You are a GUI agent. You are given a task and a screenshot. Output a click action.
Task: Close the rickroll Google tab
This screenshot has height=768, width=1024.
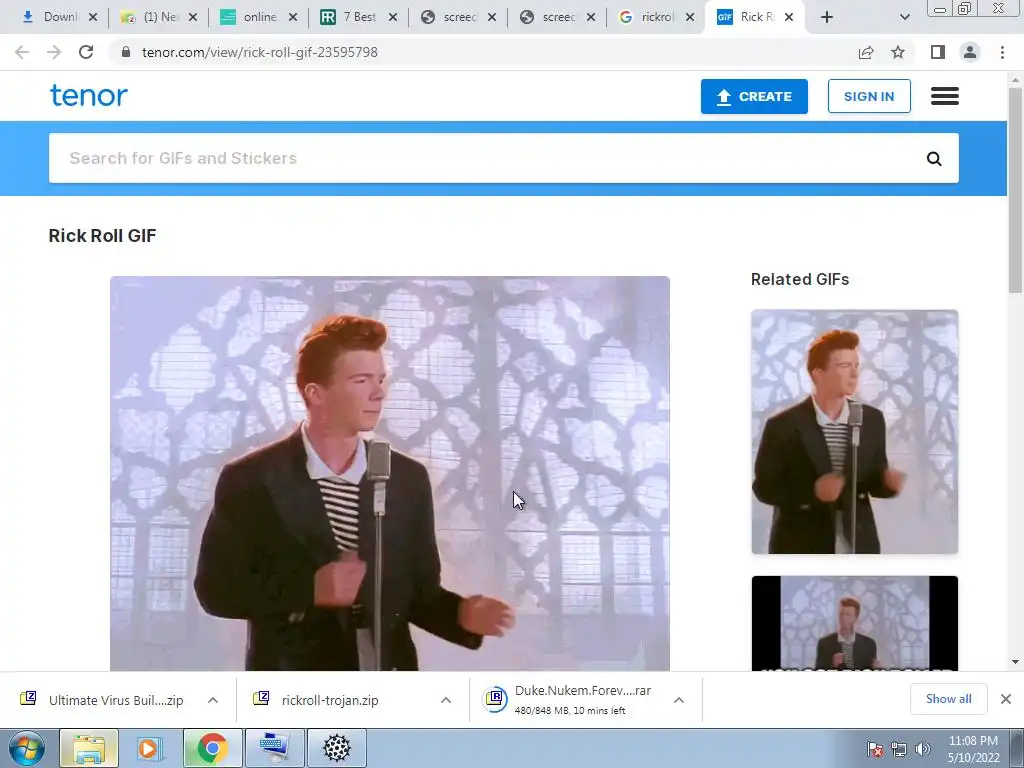690,17
